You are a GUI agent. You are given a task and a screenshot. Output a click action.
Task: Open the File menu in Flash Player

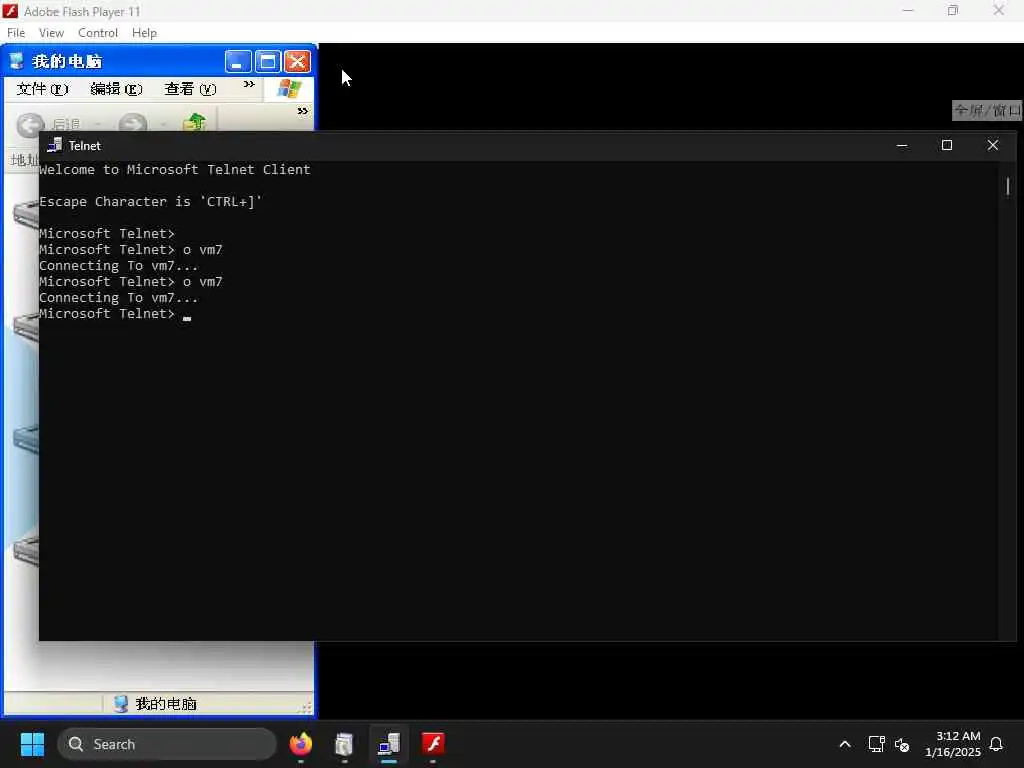coord(16,33)
